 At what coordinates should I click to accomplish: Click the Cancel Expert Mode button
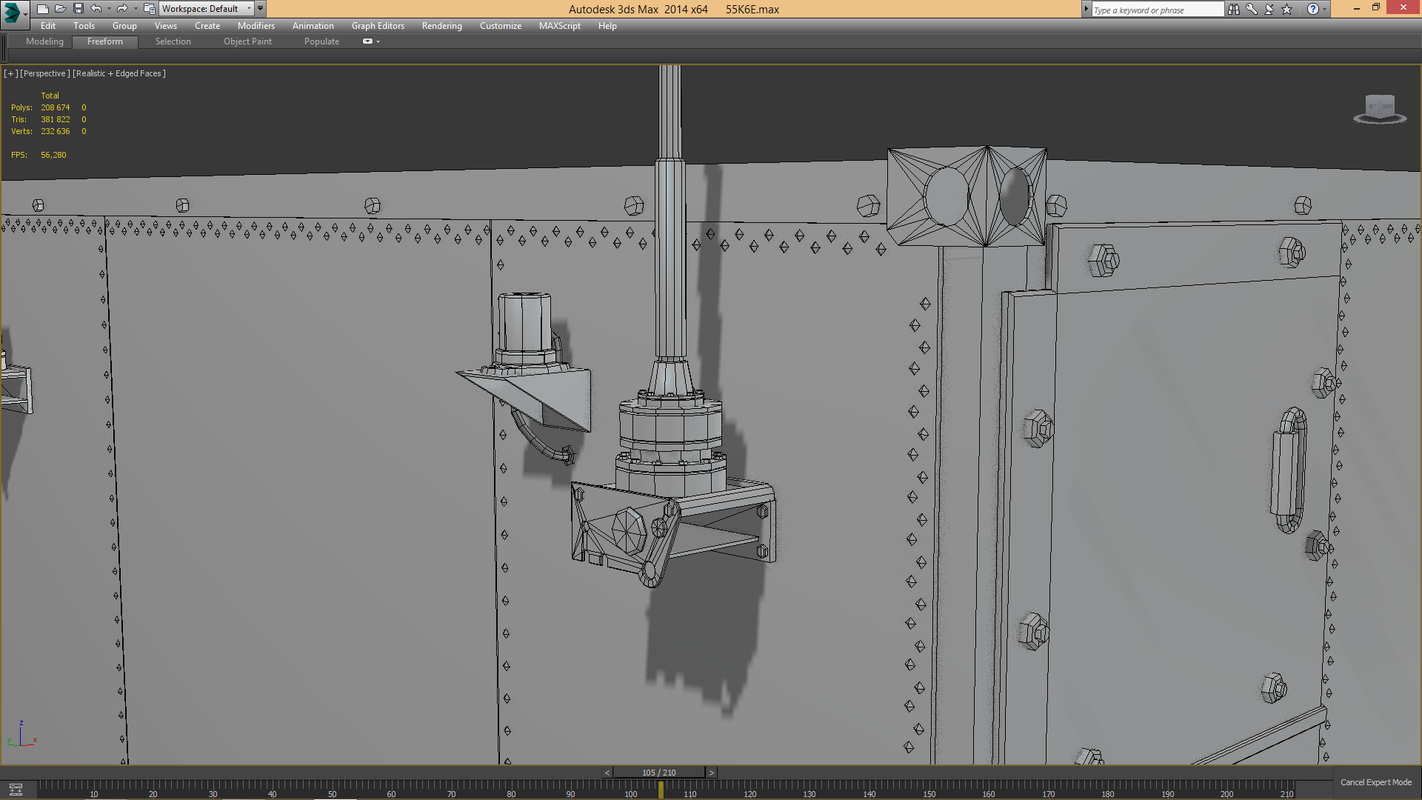pos(1375,783)
